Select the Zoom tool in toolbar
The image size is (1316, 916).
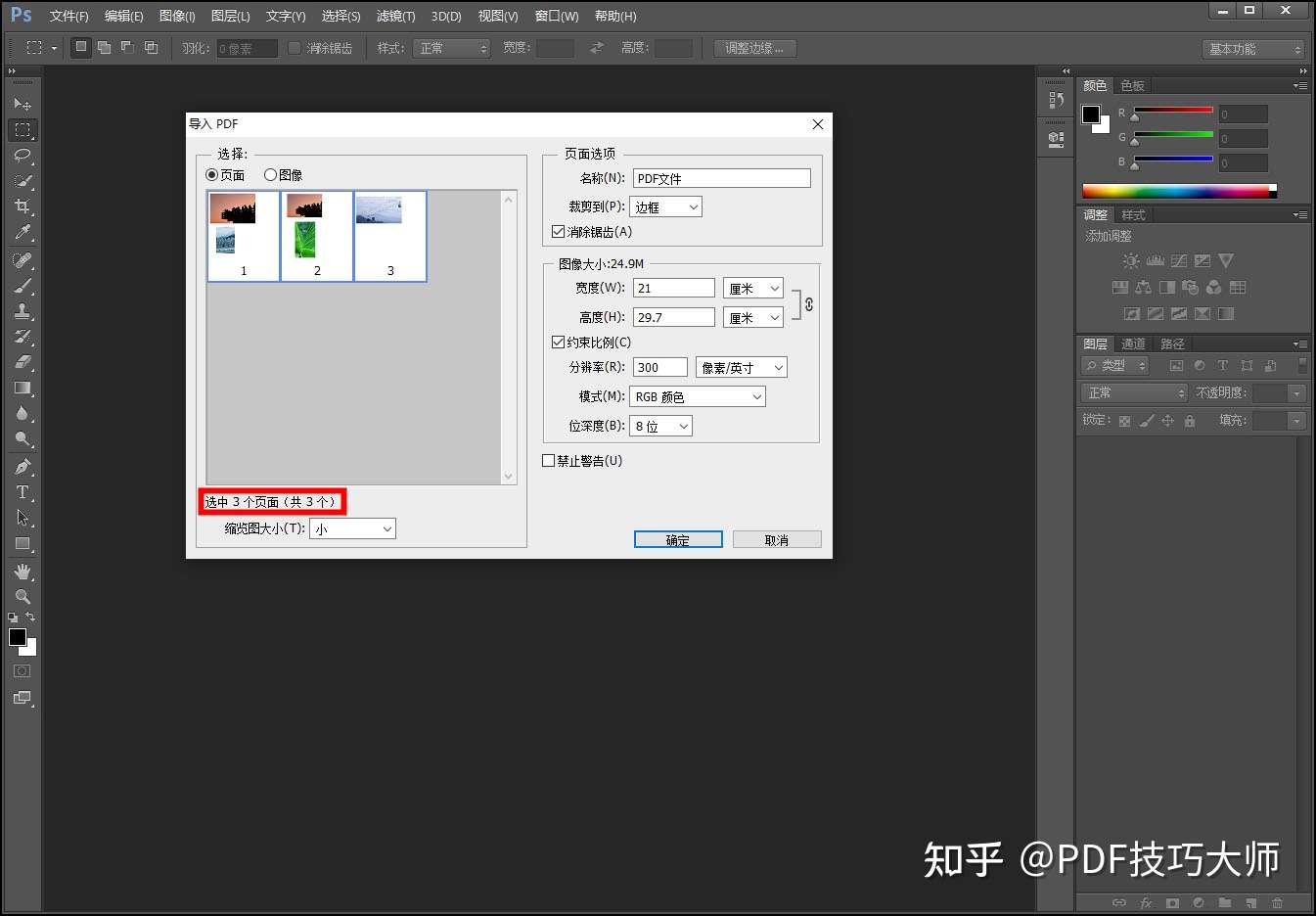pyautogui.click(x=23, y=596)
